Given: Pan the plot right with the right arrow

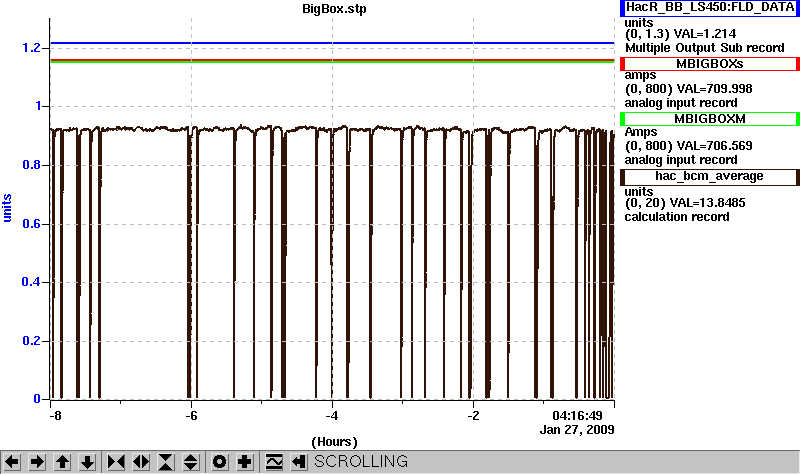Looking at the screenshot, I should click(37, 462).
